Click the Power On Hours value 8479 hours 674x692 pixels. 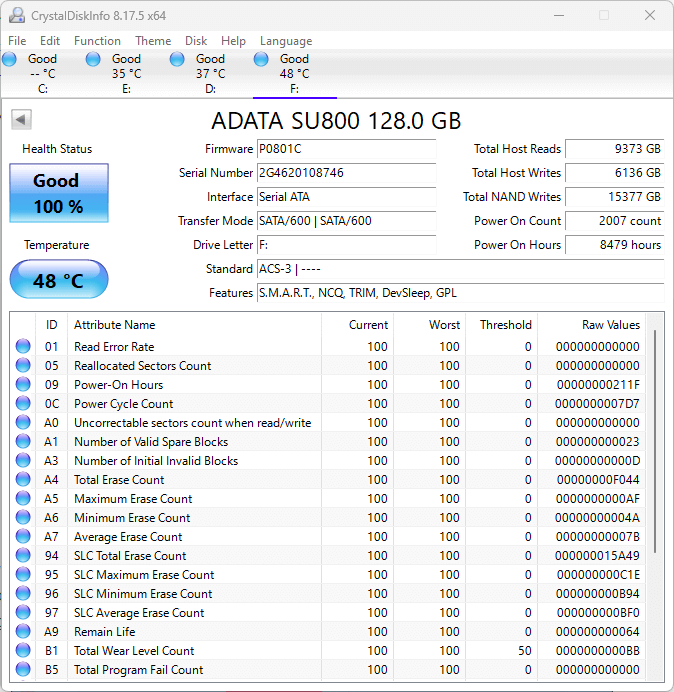pyautogui.click(x=614, y=244)
